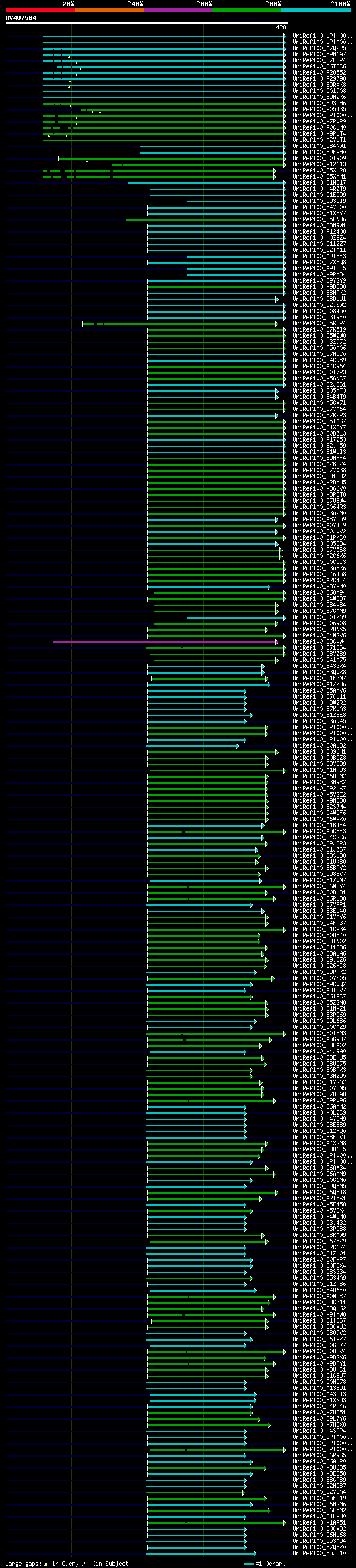The image size is (356, 1568).
Task: Click the label UniRef100_C5XXM1
Action: (319, 176)
